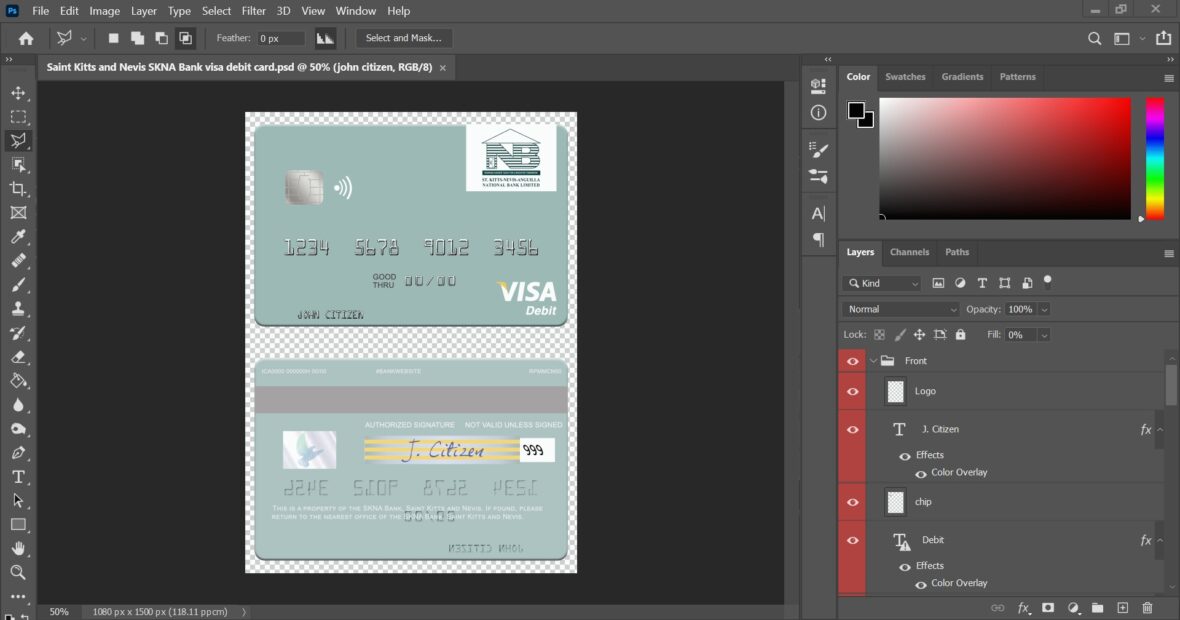Open the Character panel via the A icon

(x=817, y=212)
